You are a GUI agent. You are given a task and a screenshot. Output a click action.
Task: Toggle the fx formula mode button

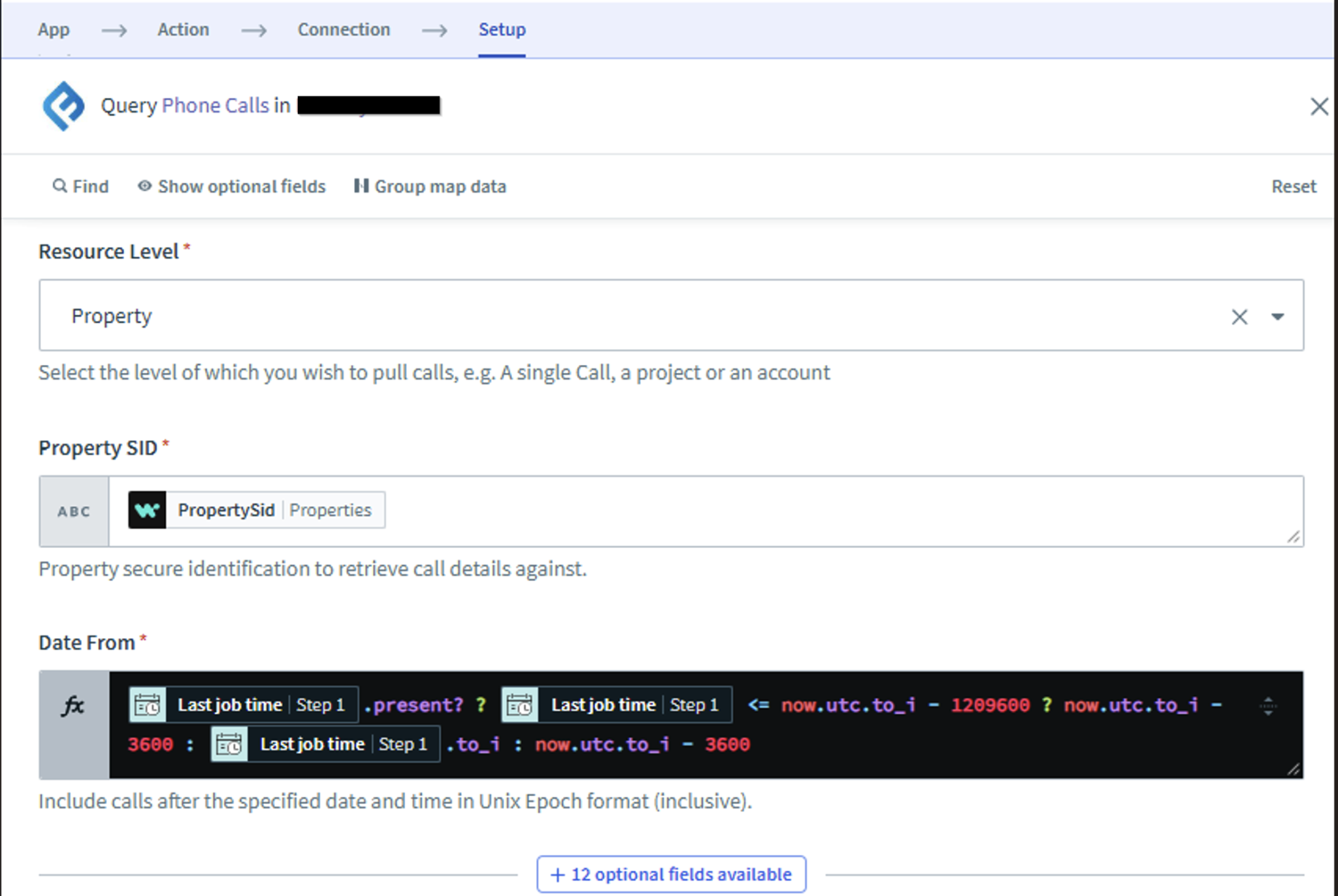click(74, 725)
